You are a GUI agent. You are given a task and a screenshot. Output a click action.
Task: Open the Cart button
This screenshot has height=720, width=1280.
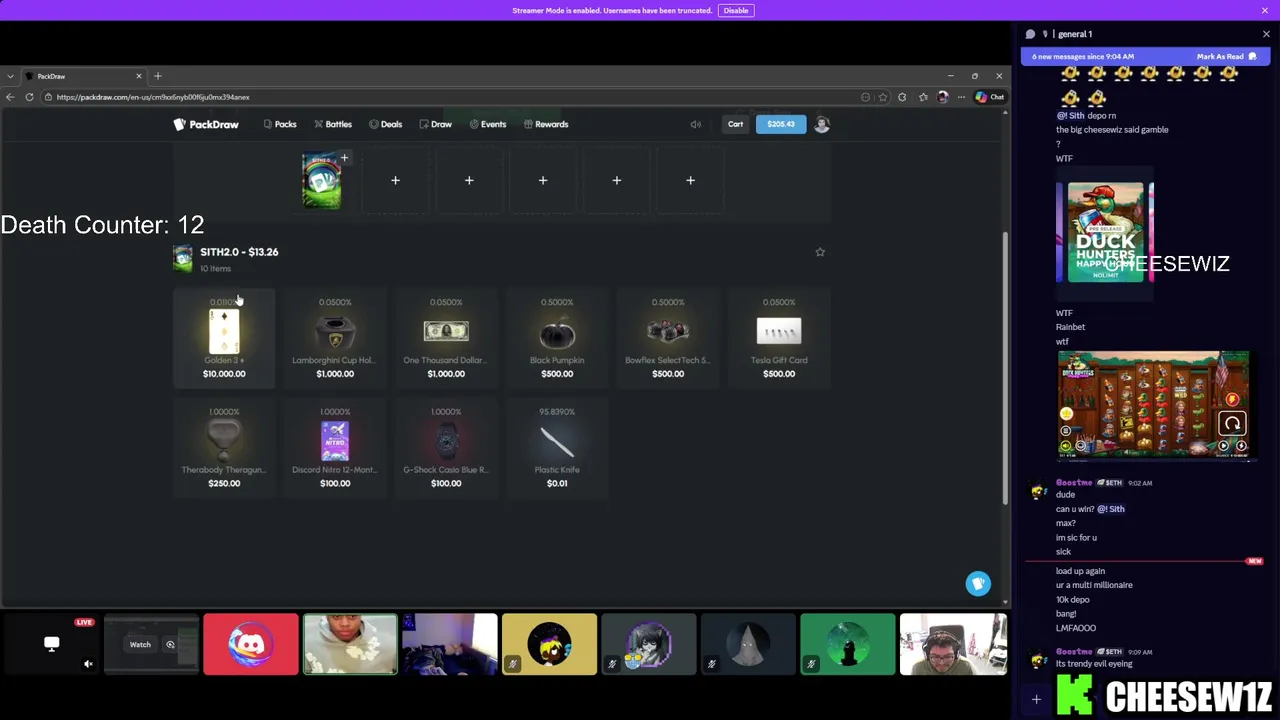pos(735,124)
